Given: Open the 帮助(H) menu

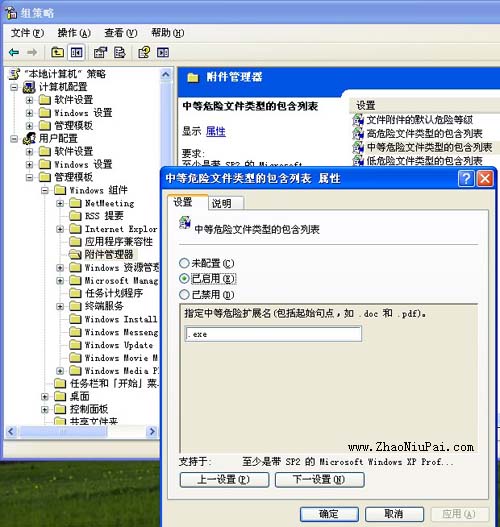Looking at the screenshot, I should coord(167,33).
